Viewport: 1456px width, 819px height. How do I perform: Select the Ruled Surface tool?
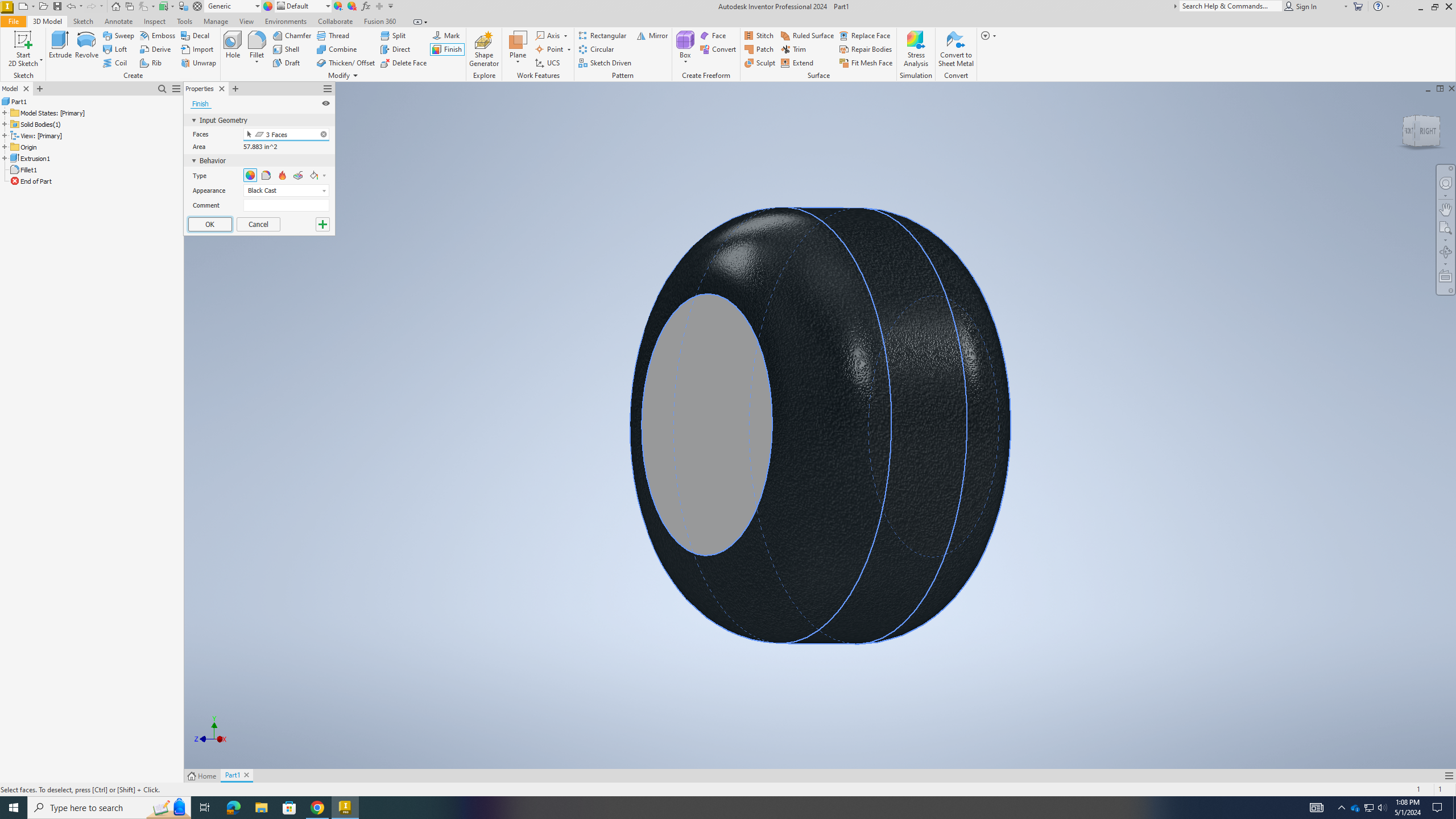(x=807, y=35)
